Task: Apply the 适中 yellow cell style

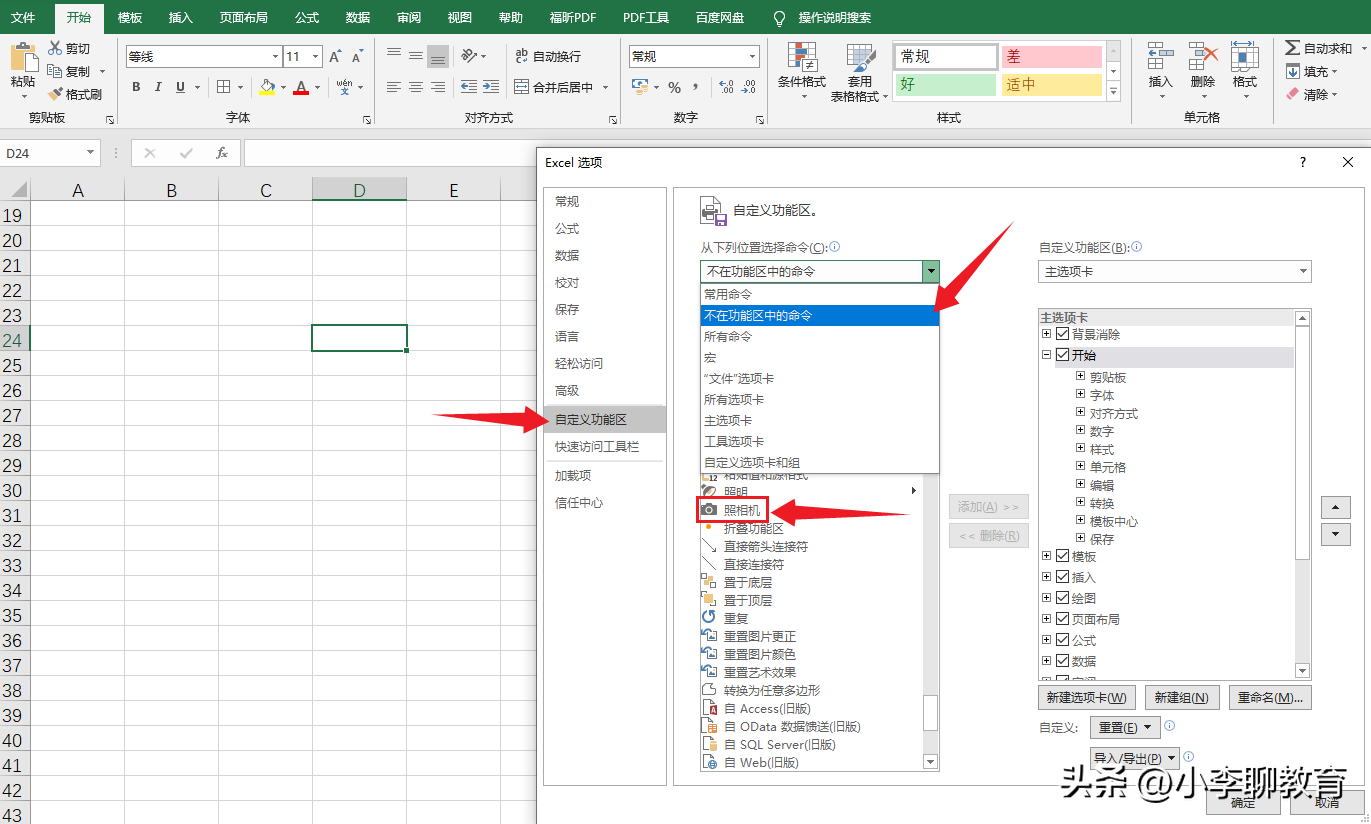Action: pyautogui.click(x=1051, y=84)
